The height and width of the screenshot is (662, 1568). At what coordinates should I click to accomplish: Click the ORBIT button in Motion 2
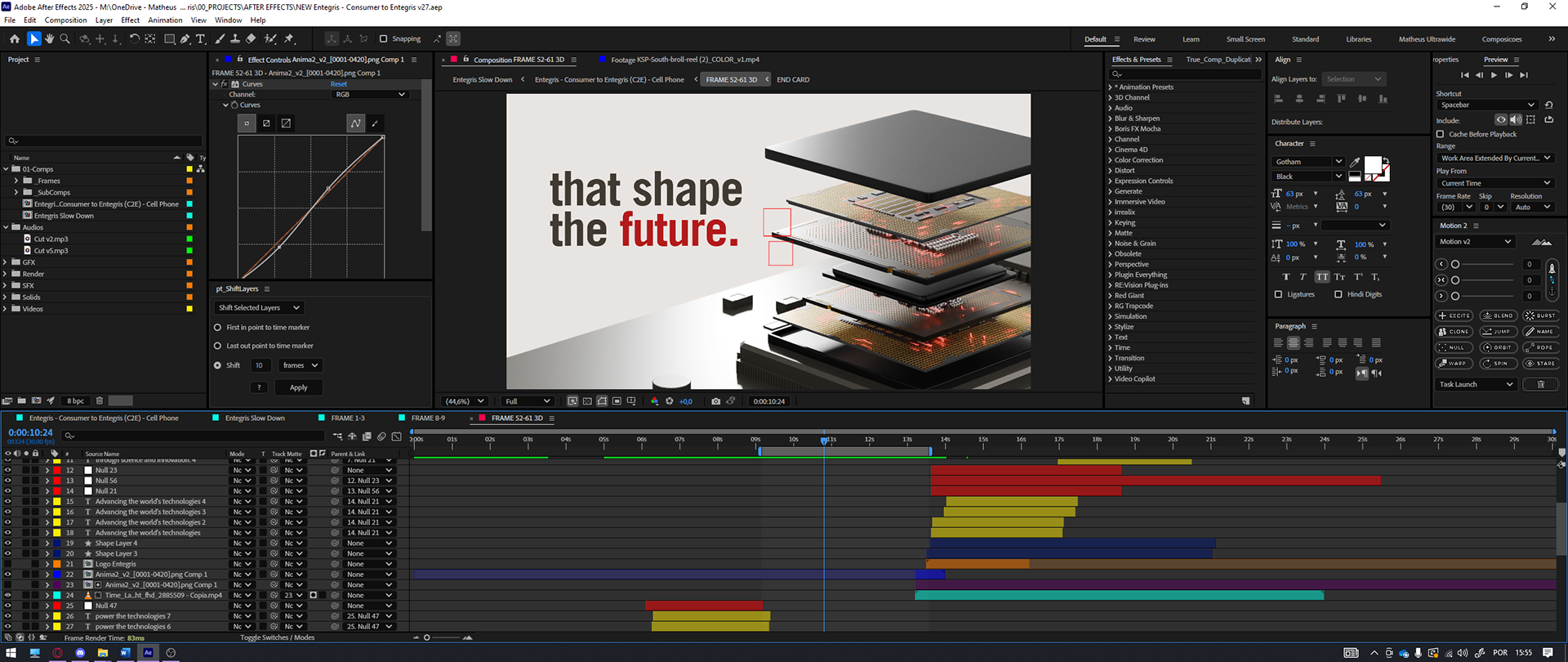tap(1498, 347)
